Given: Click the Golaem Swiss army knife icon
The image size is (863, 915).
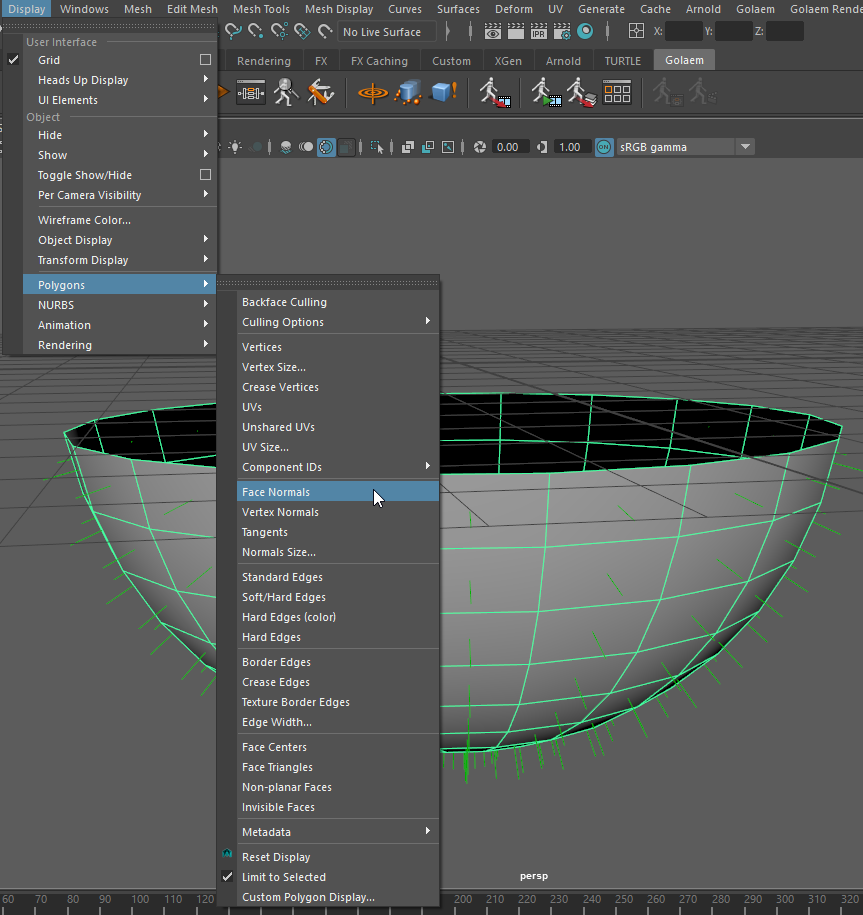Looking at the screenshot, I should tap(320, 93).
